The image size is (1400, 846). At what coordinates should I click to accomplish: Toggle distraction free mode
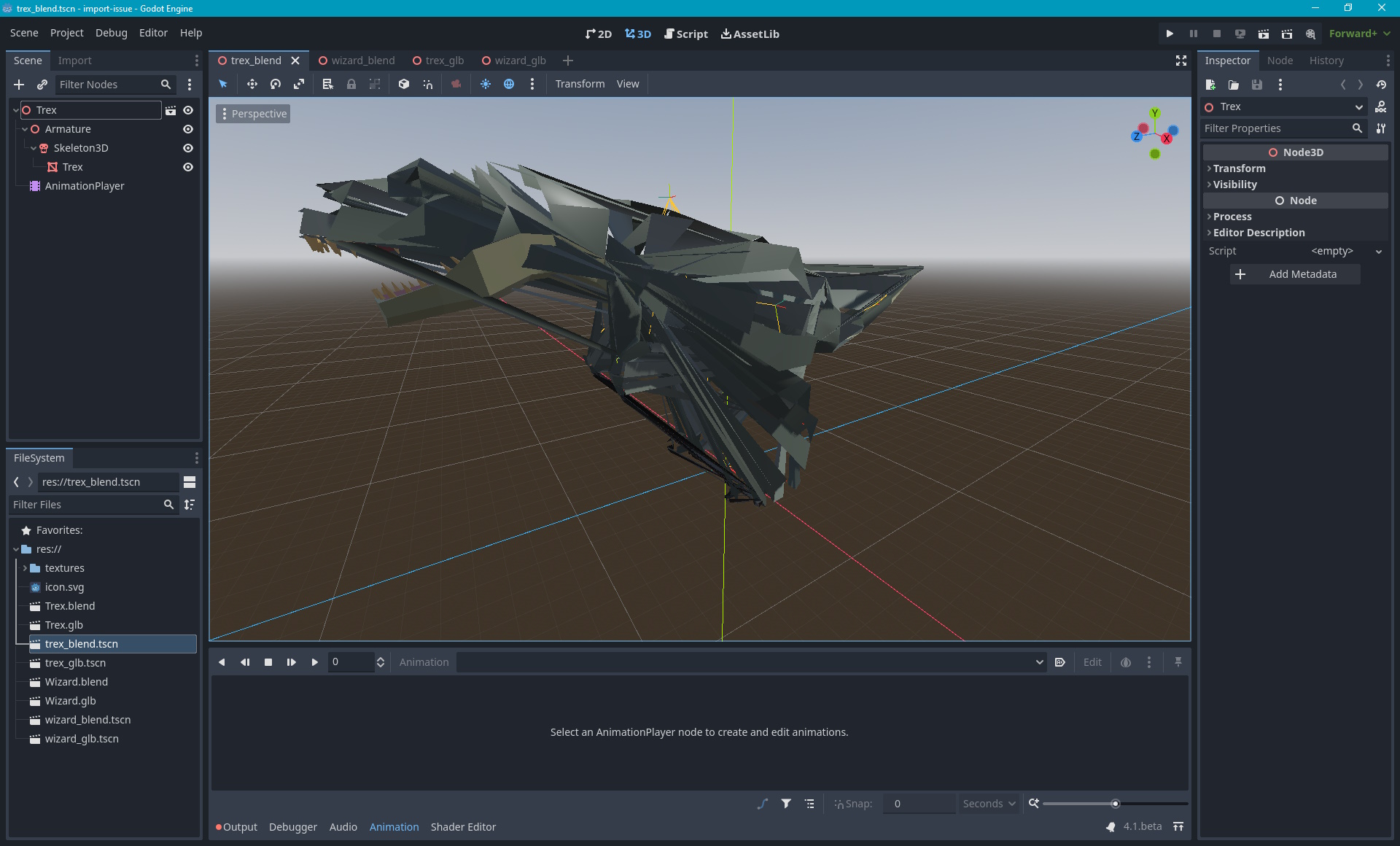pyautogui.click(x=1181, y=61)
